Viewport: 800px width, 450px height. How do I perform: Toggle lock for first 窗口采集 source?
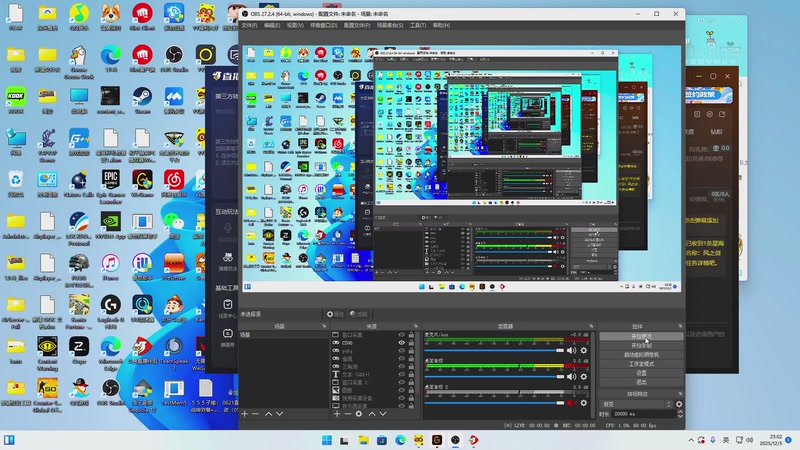pyautogui.click(x=411, y=335)
